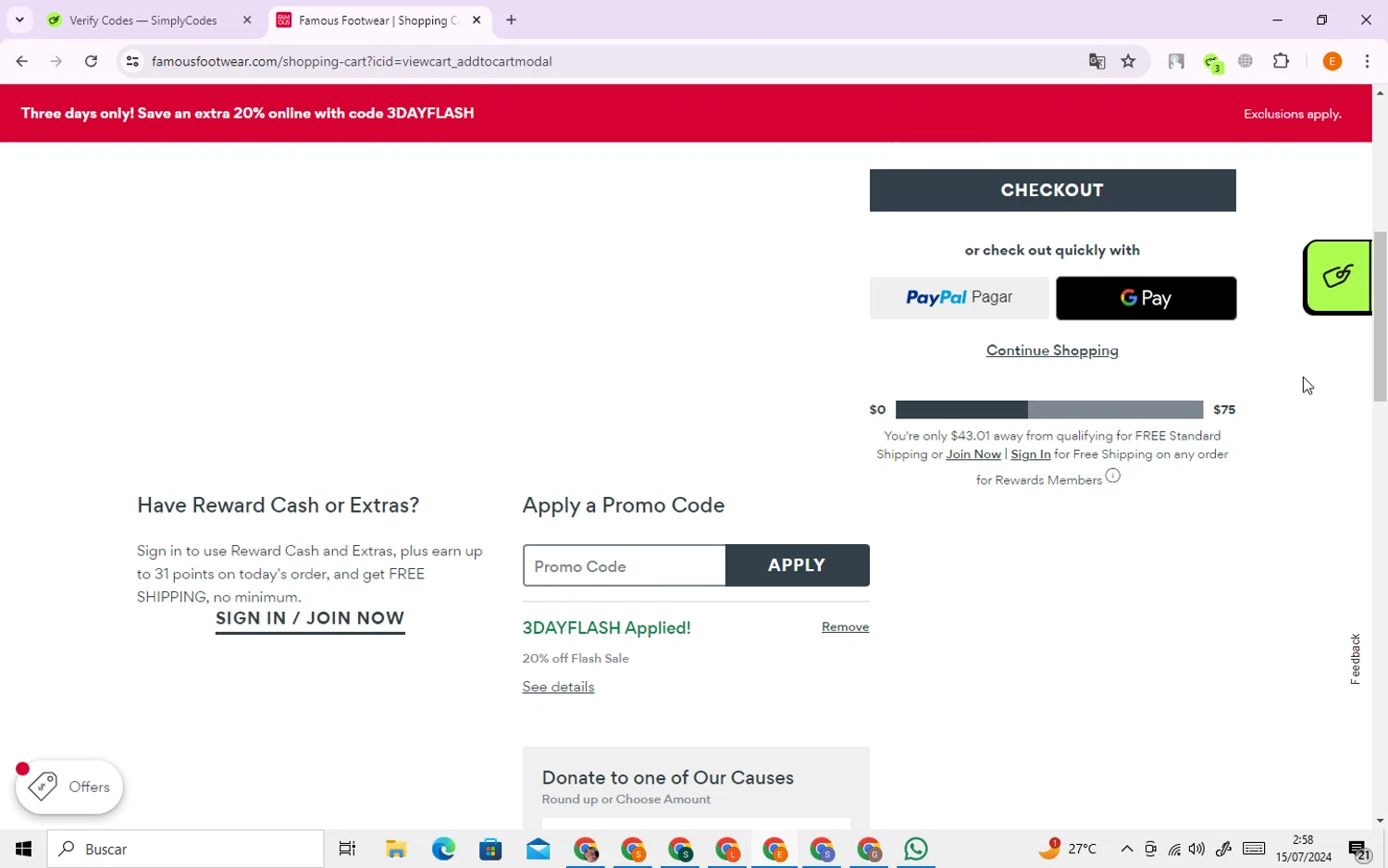Image resolution: width=1388 pixels, height=868 pixels.
Task: Click the forward navigation arrow
Action: (x=56, y=61)
